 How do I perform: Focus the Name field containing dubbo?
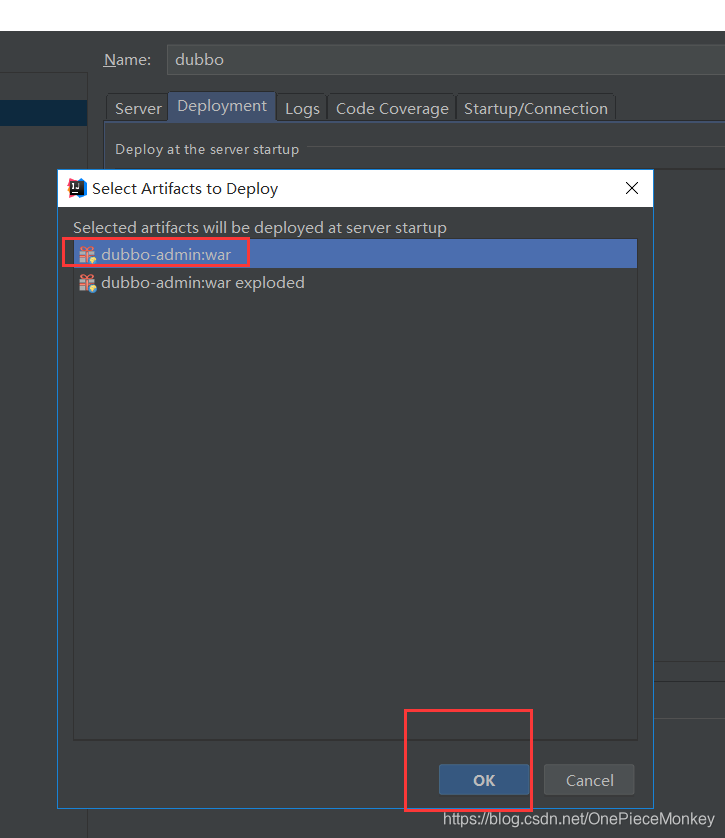tap(446, 59)
